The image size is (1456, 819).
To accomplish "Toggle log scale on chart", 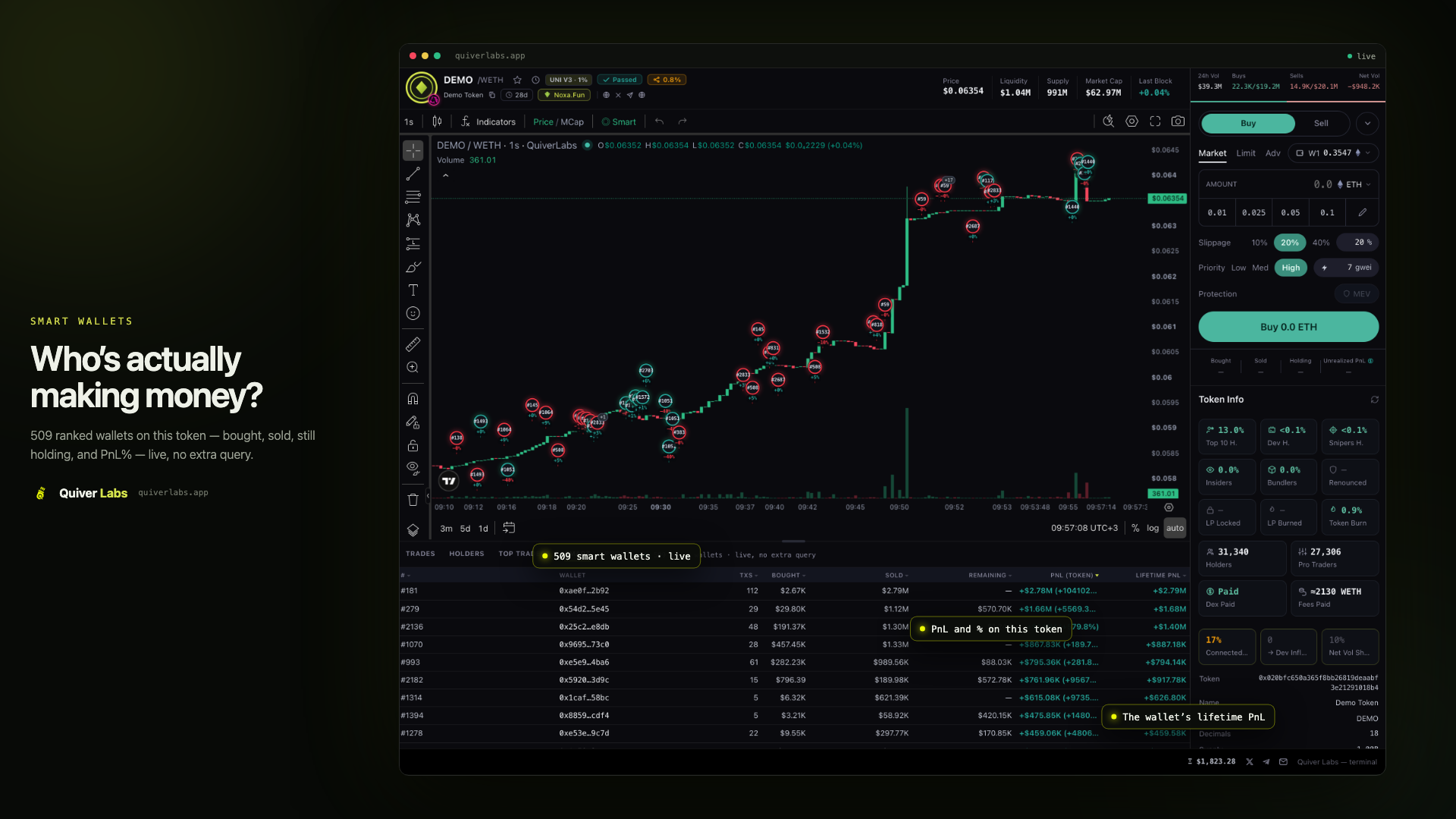I will click(x=1153, y=528).
